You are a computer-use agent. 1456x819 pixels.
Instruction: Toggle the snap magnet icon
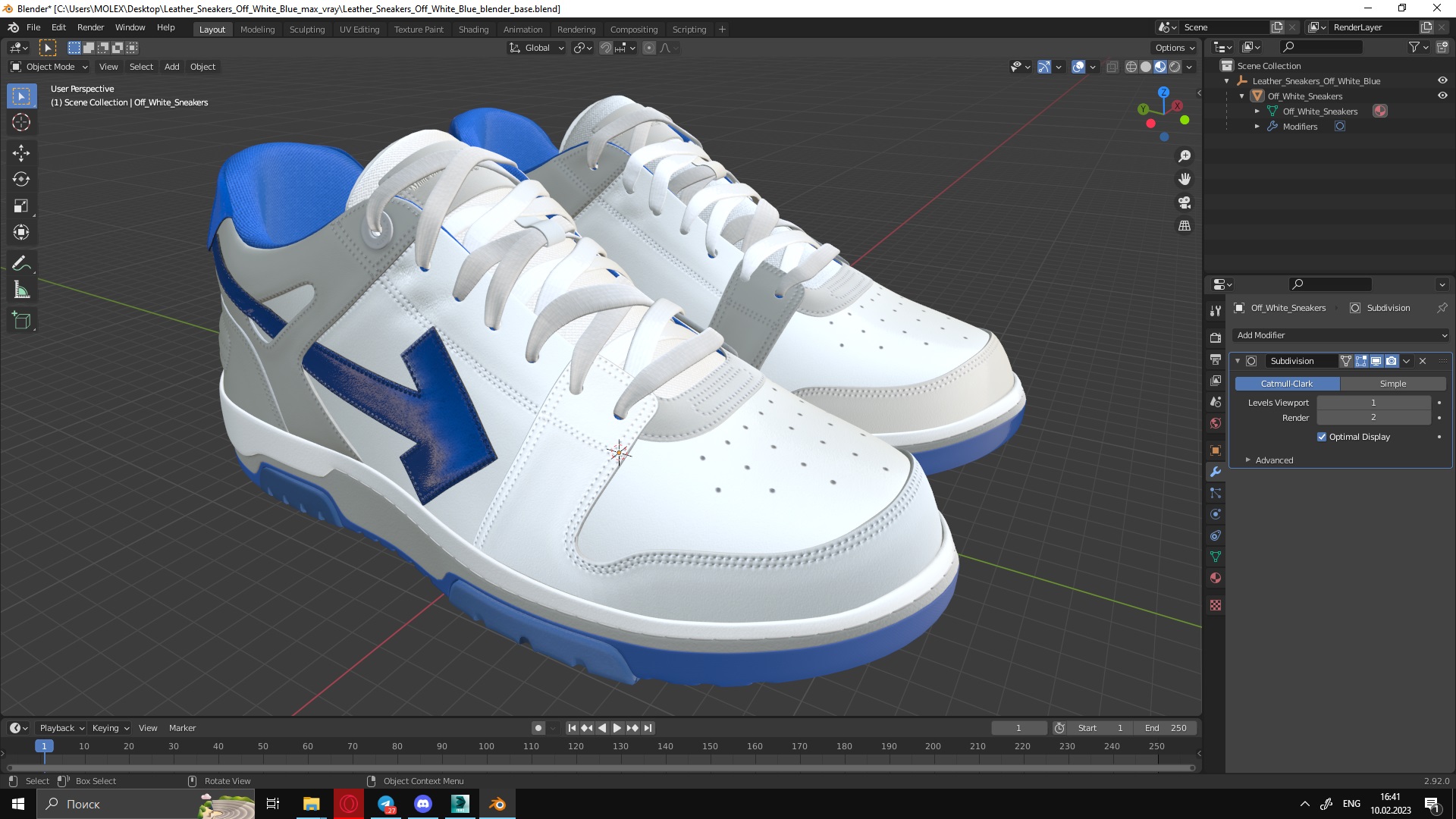[x=605, y=48]
